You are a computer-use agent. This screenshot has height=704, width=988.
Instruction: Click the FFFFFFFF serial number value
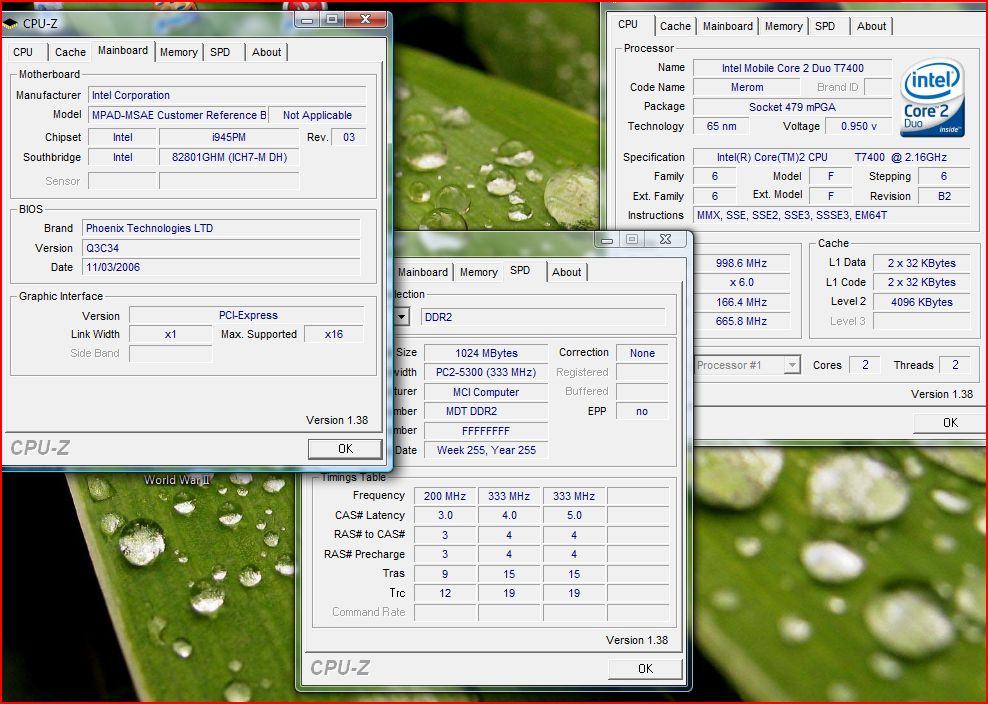(x=486, y=431)
